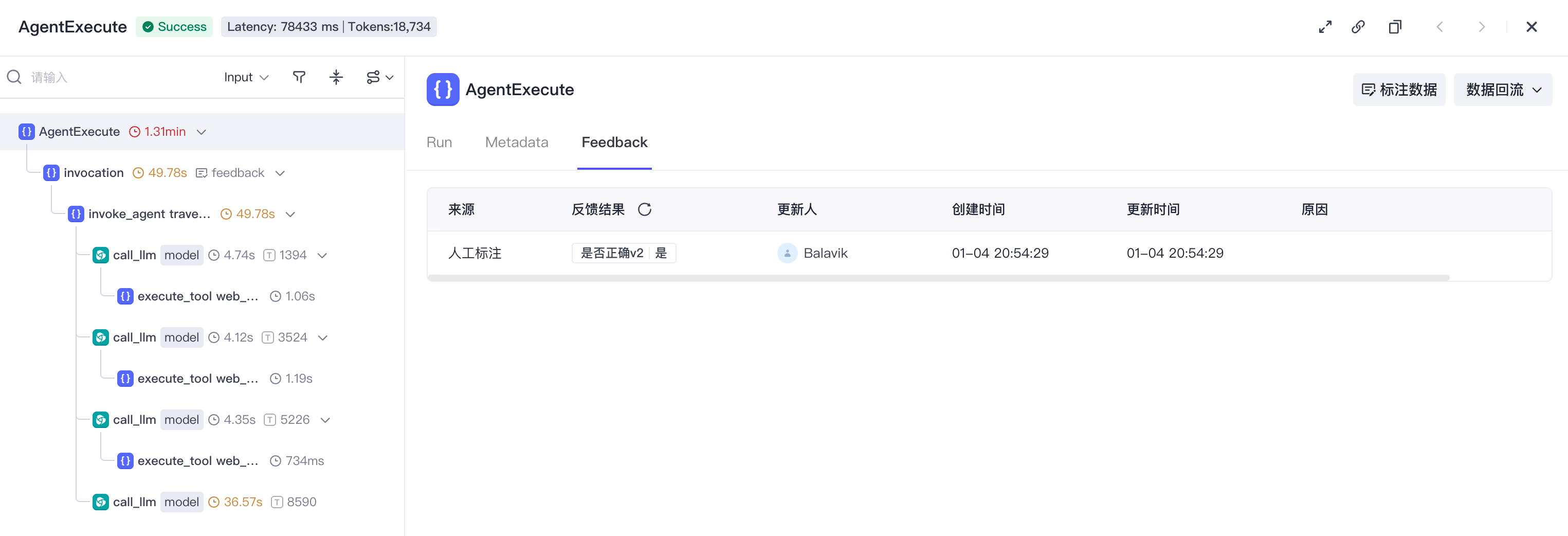
Task: Open the 数据回流 dropdown button
Action: (x=1502, y=90)
